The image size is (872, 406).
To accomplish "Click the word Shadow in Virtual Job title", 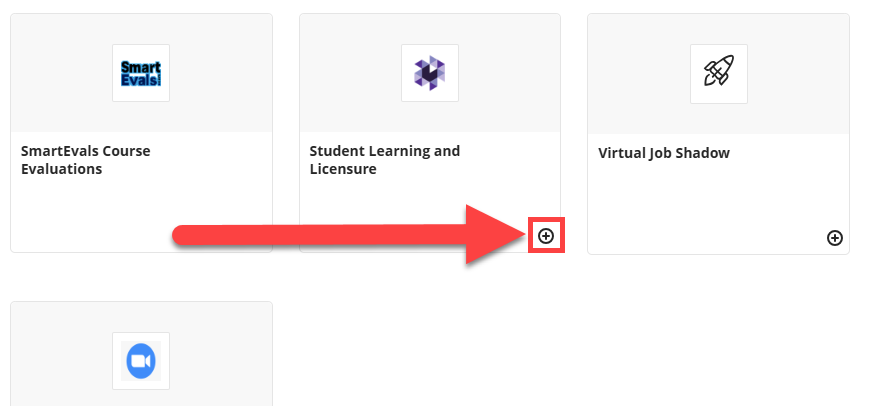I will [x=702, y=153].
